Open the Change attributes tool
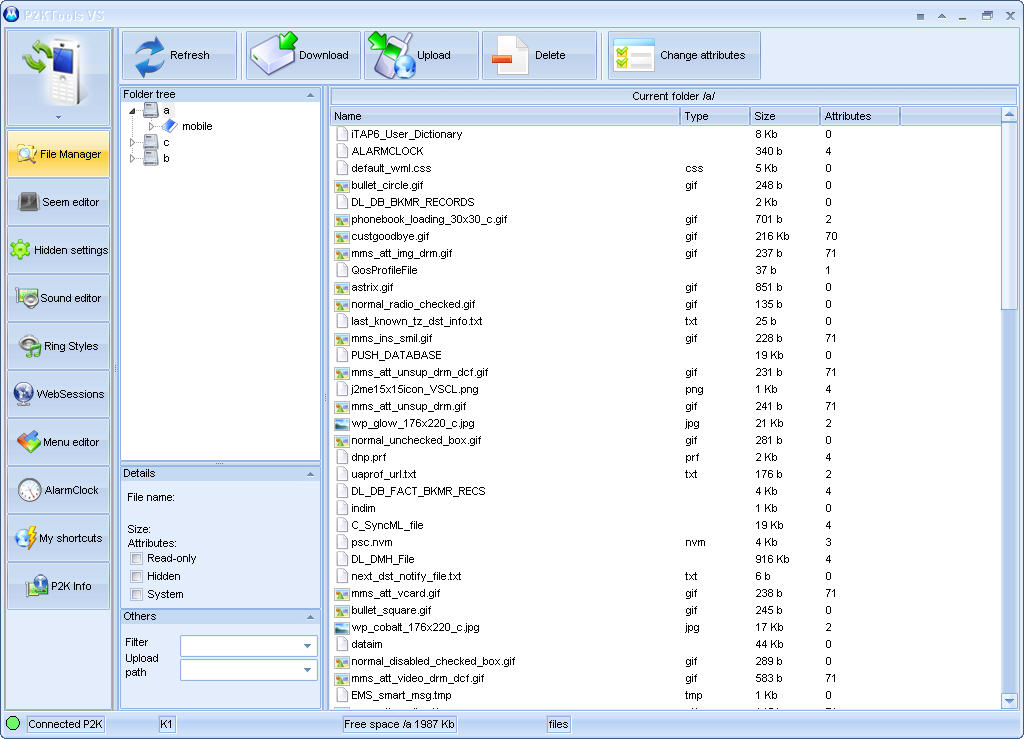 [632, 56]
